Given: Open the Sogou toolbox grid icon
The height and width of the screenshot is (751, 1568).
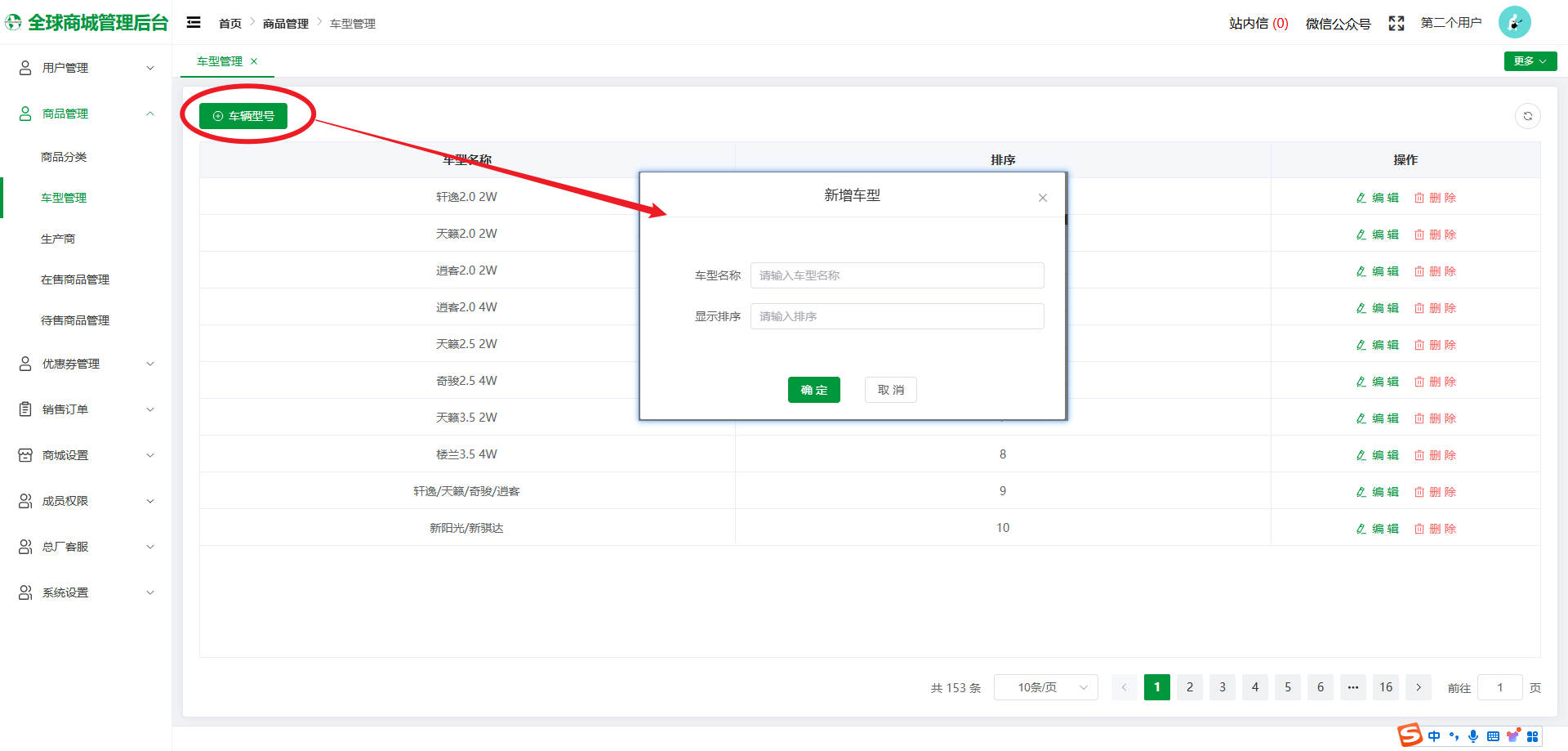Looking at the screenshot, I should pos(1533,736).
